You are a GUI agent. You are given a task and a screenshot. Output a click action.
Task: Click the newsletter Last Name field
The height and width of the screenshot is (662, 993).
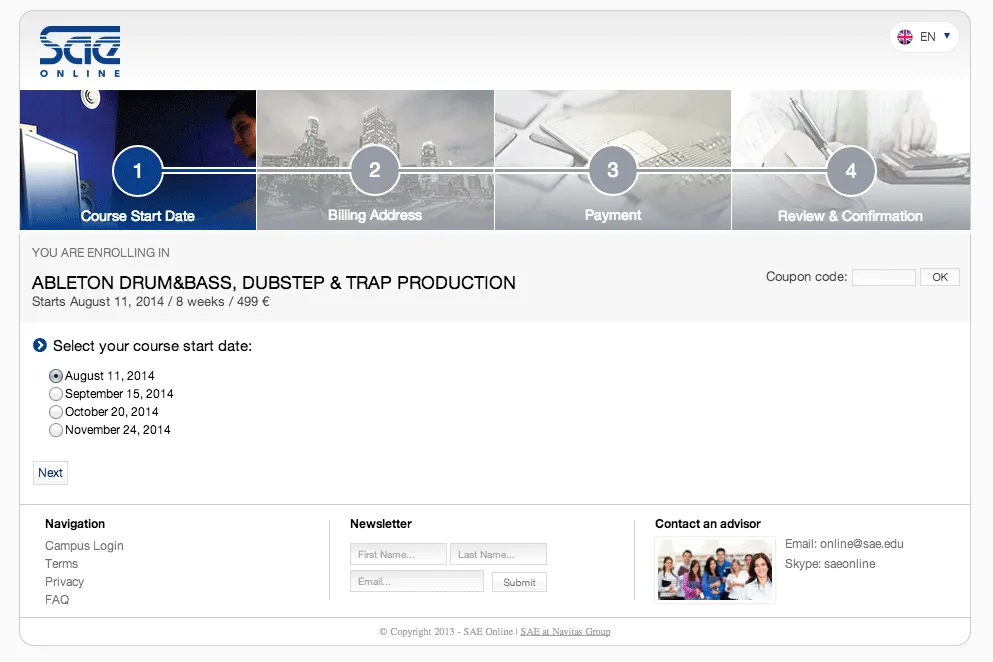[498, 554]
